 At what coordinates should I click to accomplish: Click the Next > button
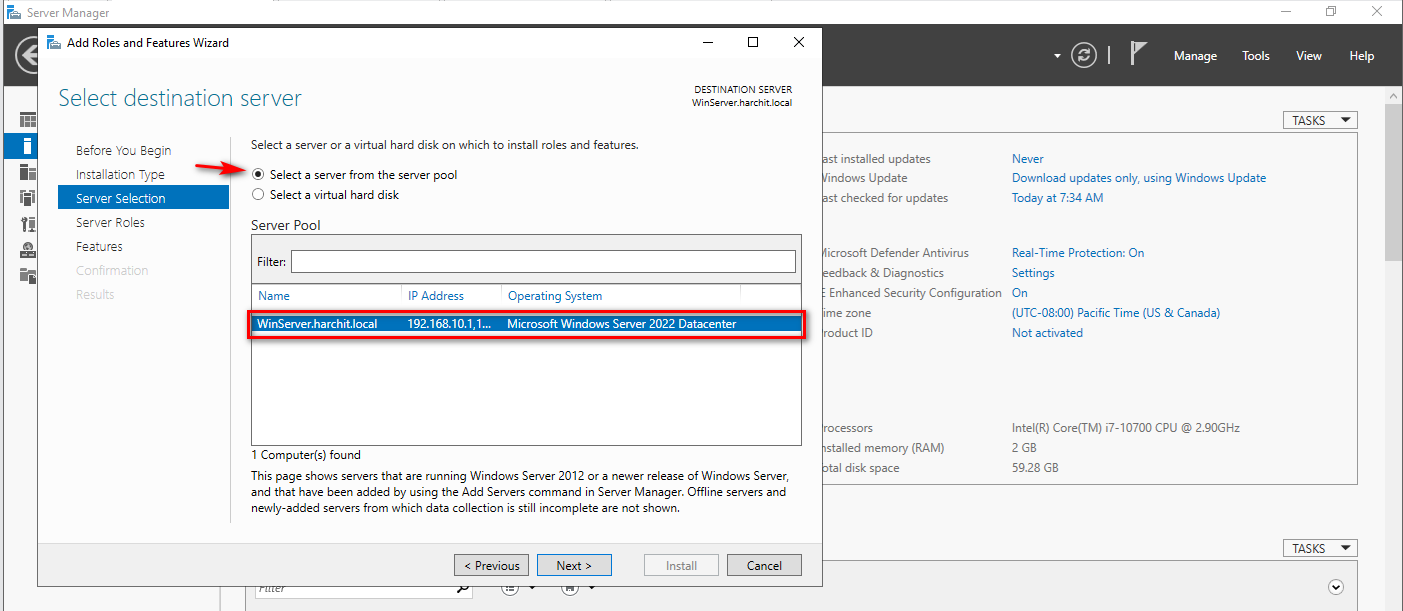(x=574, y=565)
